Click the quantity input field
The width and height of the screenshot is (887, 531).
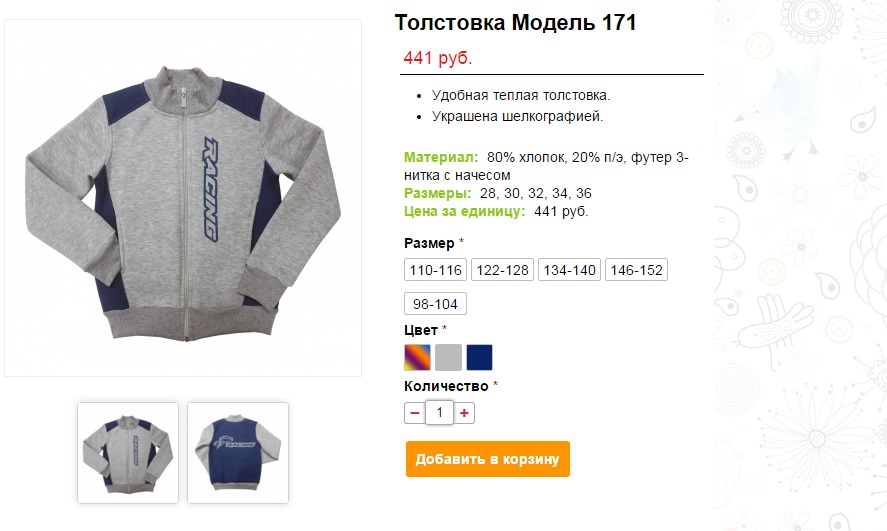[440, 413]
